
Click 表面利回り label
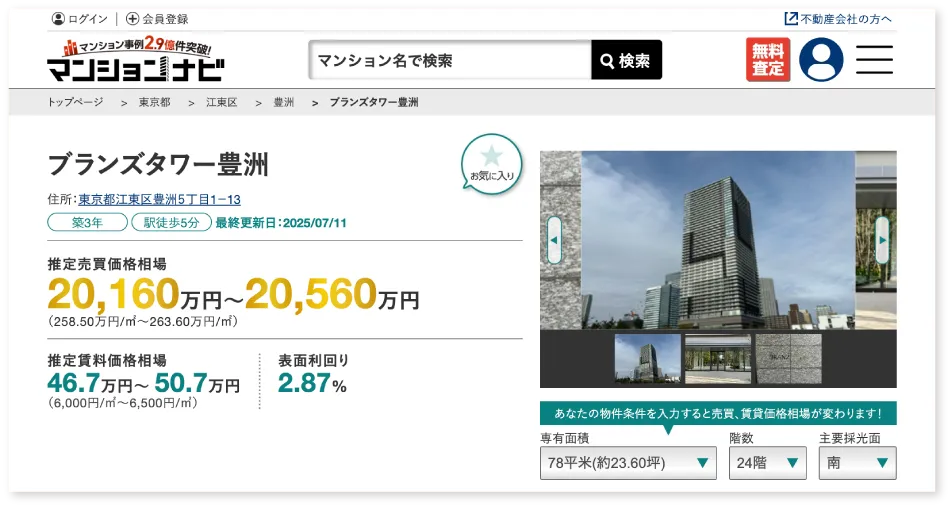tap(314, 361)
